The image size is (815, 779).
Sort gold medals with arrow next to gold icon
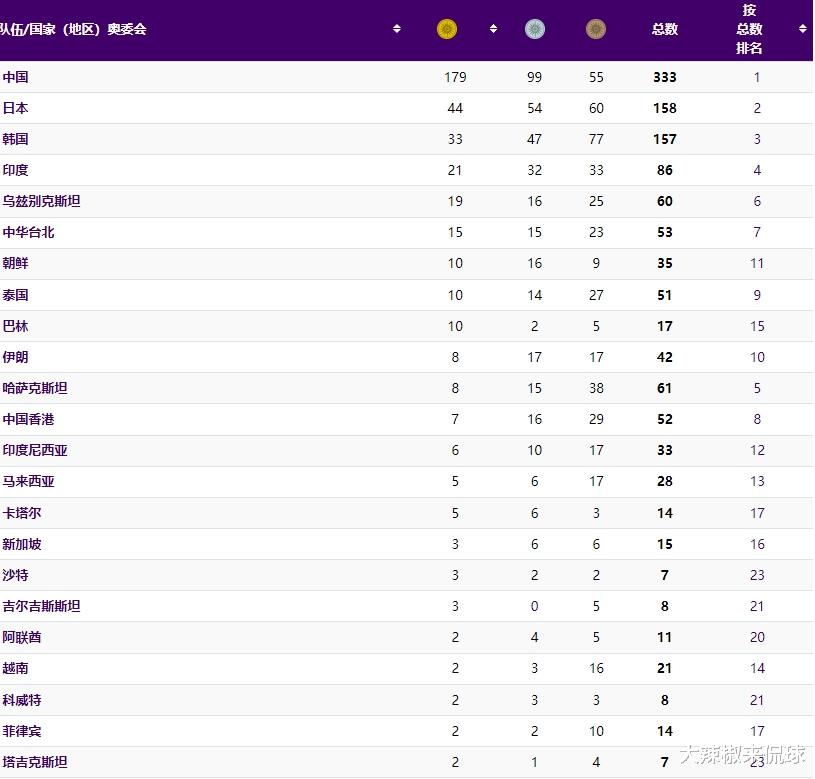click(x=493, y=29)
